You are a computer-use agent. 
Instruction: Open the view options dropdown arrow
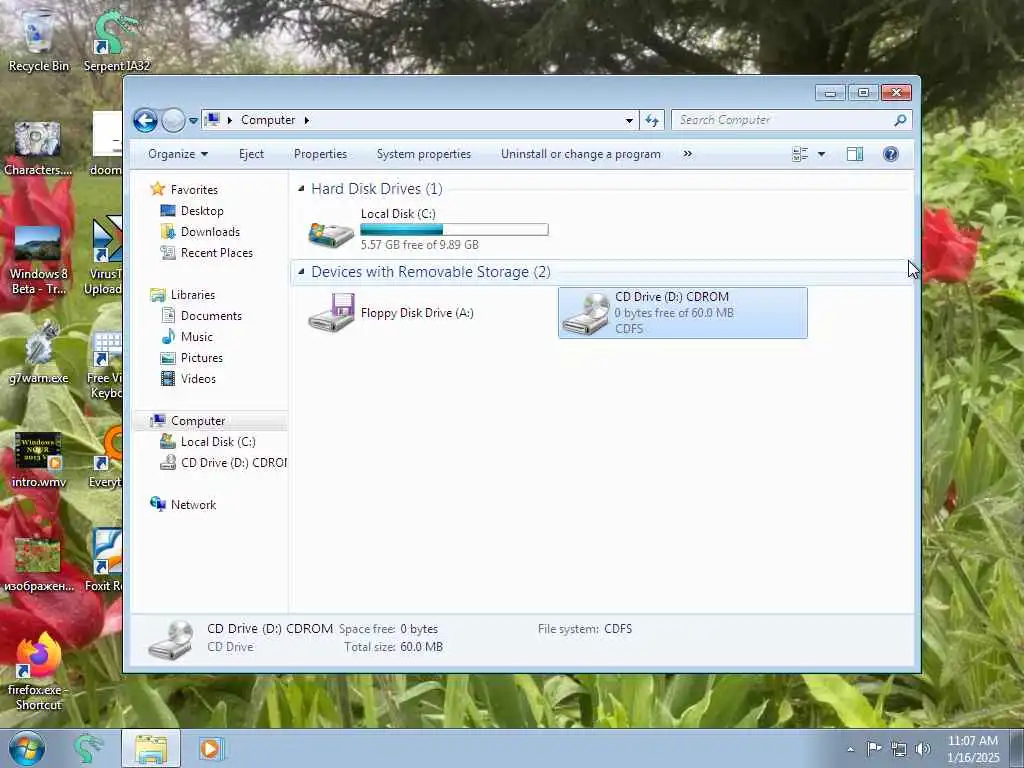point(822,154)
